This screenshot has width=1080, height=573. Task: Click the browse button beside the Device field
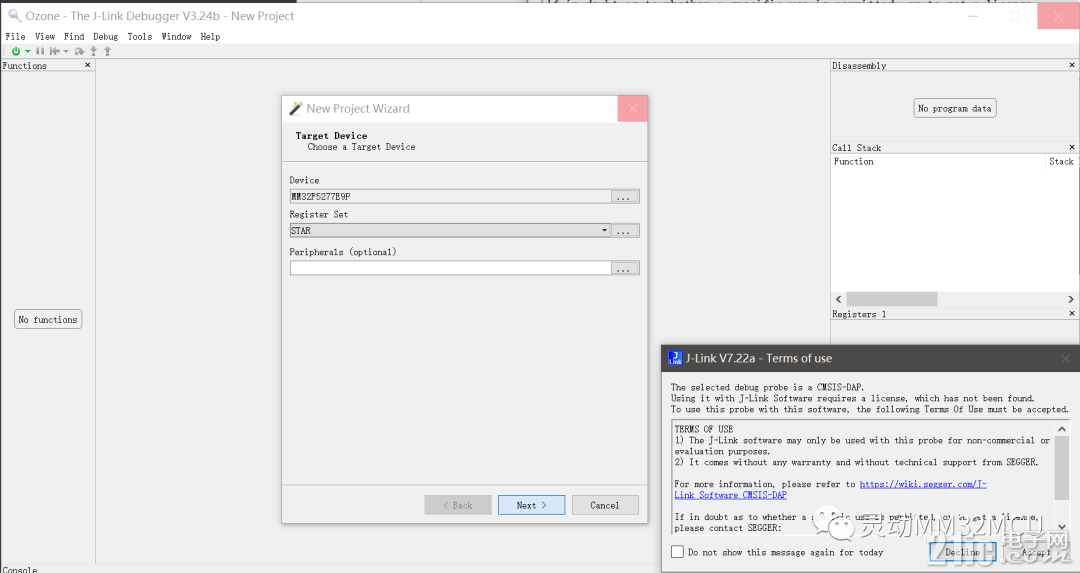pos(625,196)
